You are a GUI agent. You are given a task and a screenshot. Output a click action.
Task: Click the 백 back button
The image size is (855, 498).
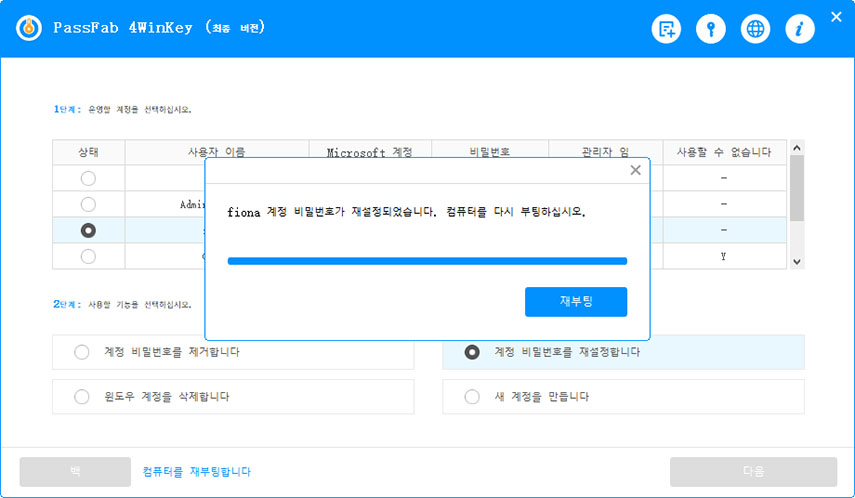(75, 472)
